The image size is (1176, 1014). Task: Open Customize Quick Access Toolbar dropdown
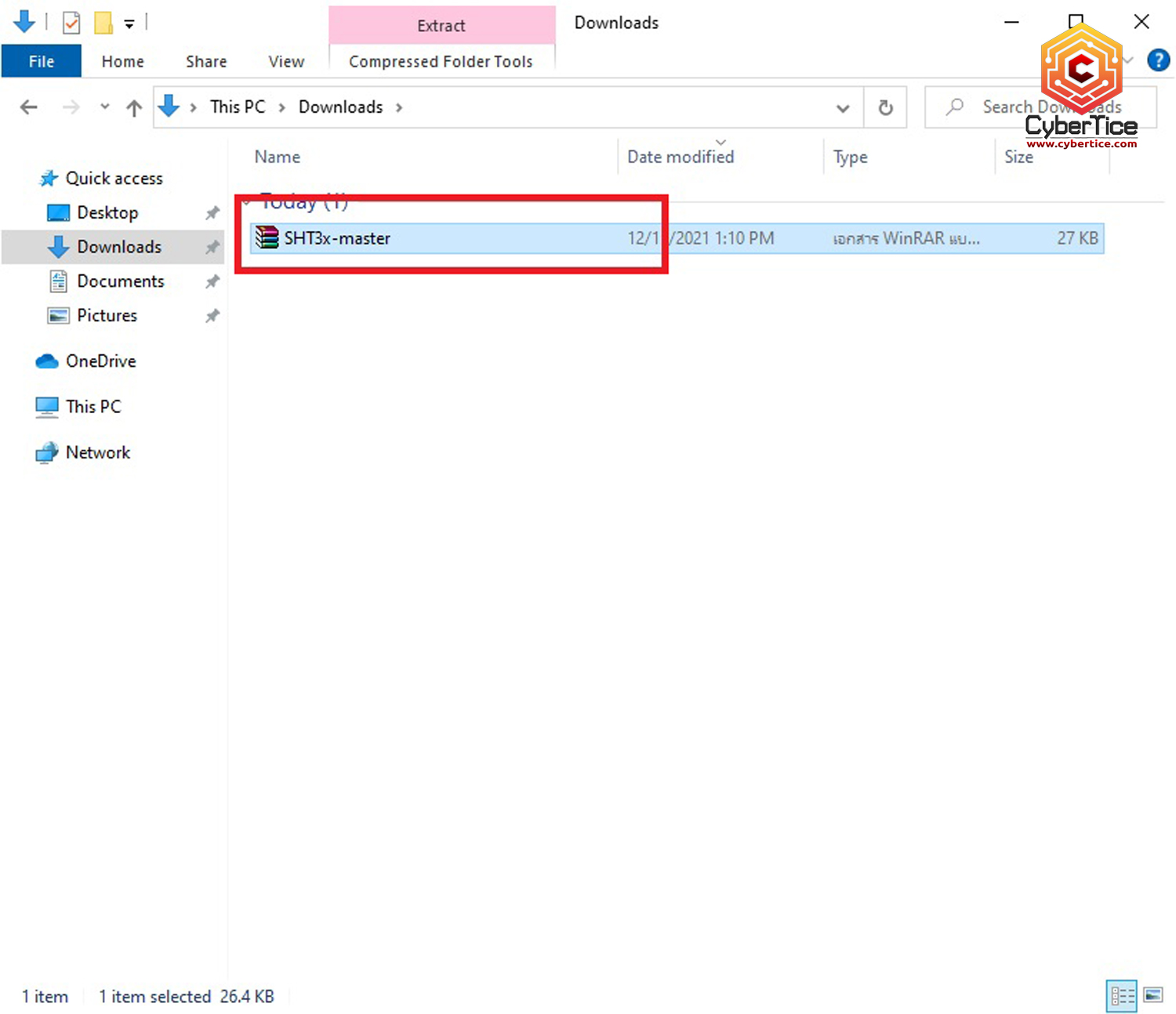[x=129, y=24]
